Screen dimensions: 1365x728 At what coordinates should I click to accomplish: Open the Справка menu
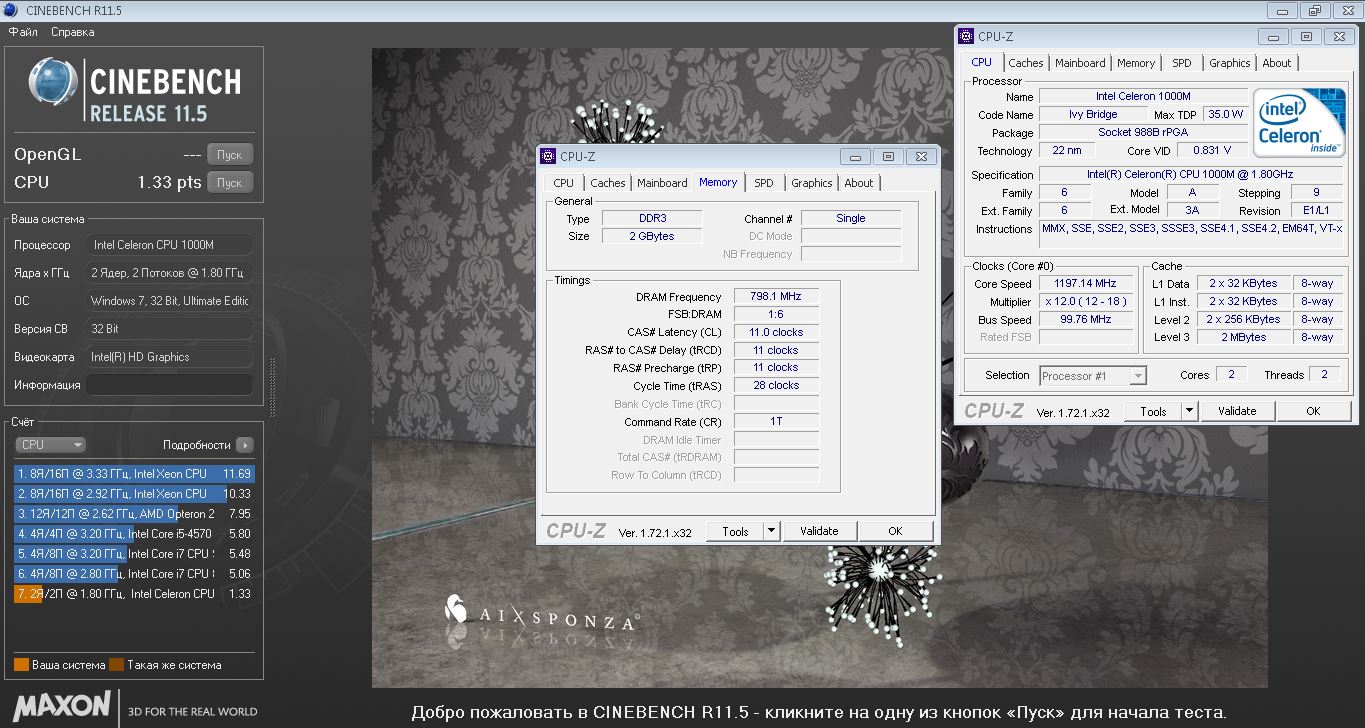coord(72,32)
